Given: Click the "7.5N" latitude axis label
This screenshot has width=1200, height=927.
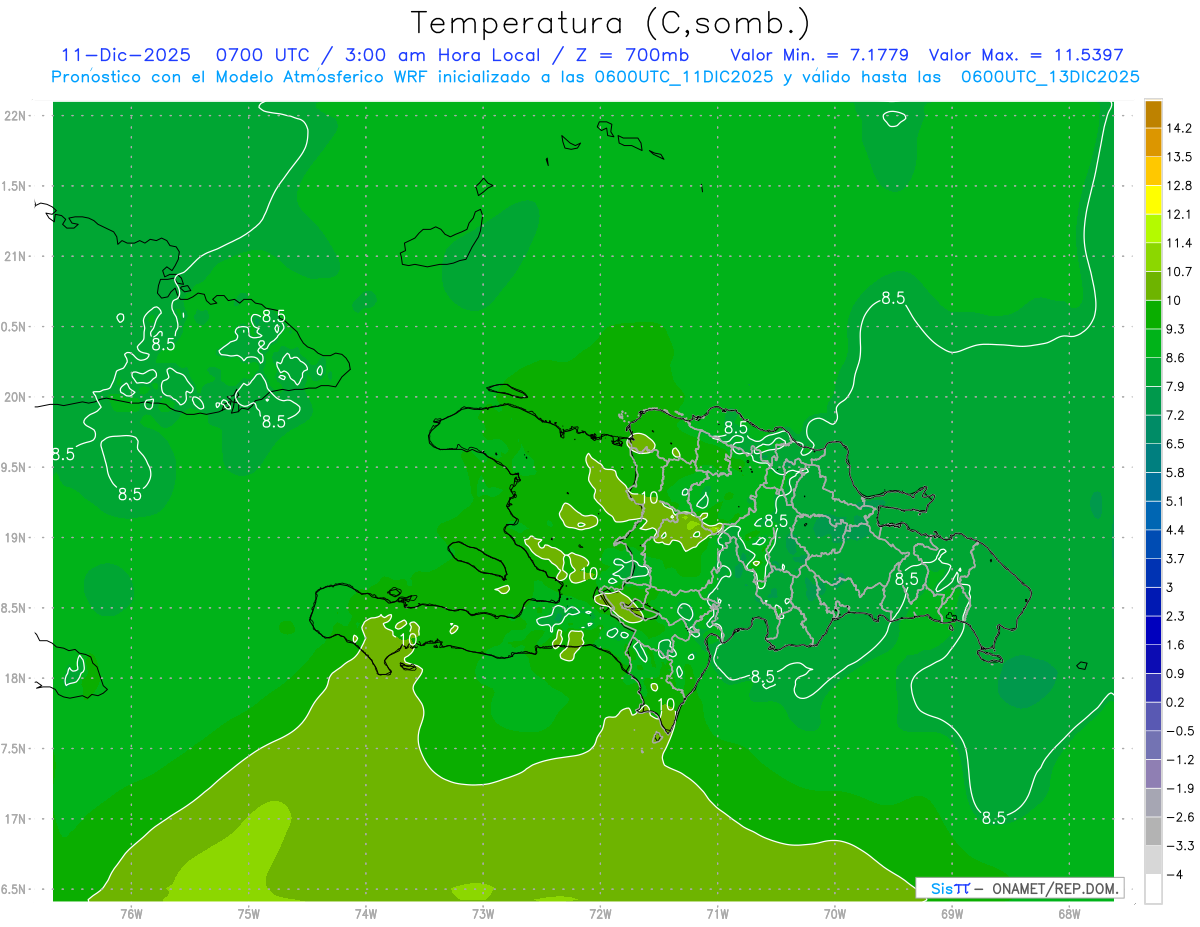Looking at the screenshot, I should [14, 749].
